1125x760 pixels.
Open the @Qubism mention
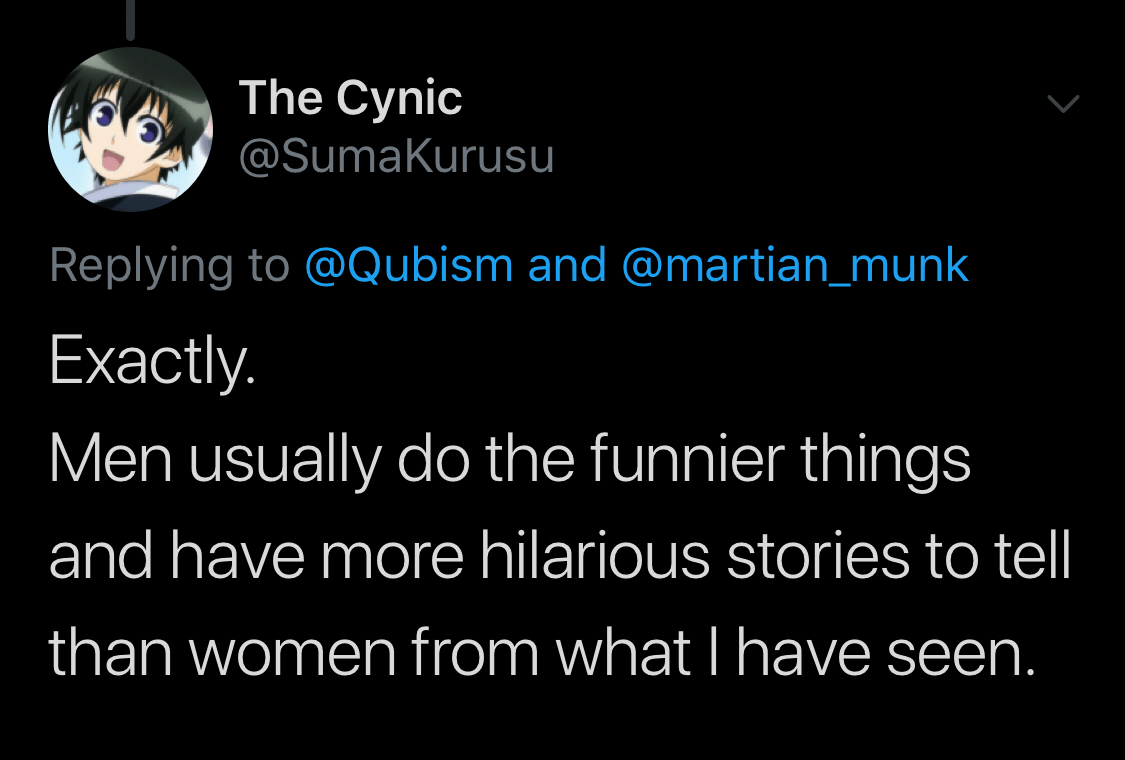[x=409, y=266]
